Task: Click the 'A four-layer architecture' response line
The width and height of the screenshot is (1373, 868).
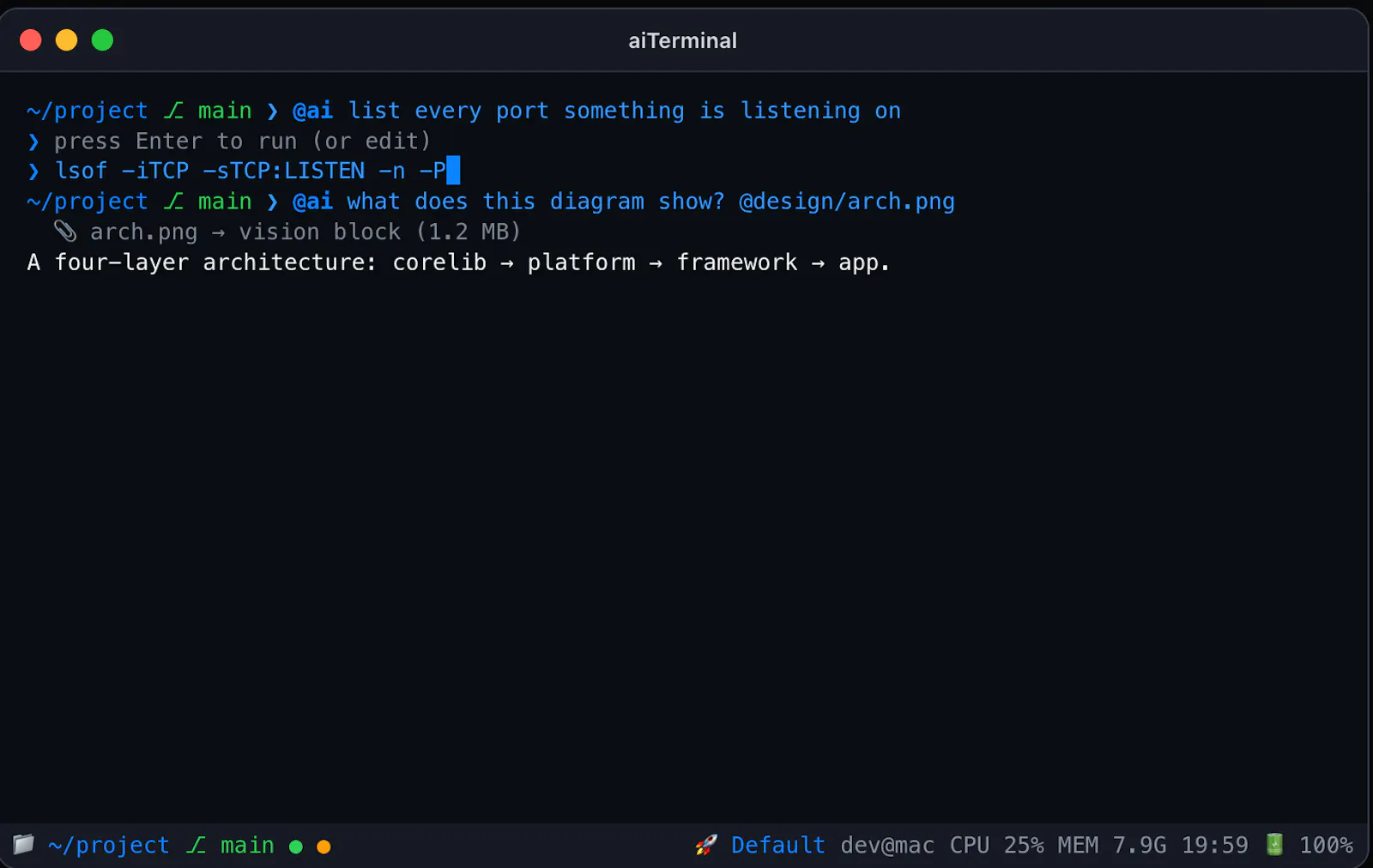Action: (x=458, y=262)
